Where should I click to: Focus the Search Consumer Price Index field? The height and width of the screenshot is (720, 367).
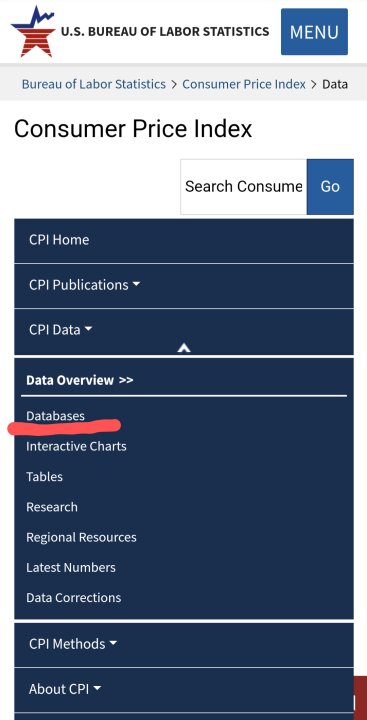tap(243, 186)
